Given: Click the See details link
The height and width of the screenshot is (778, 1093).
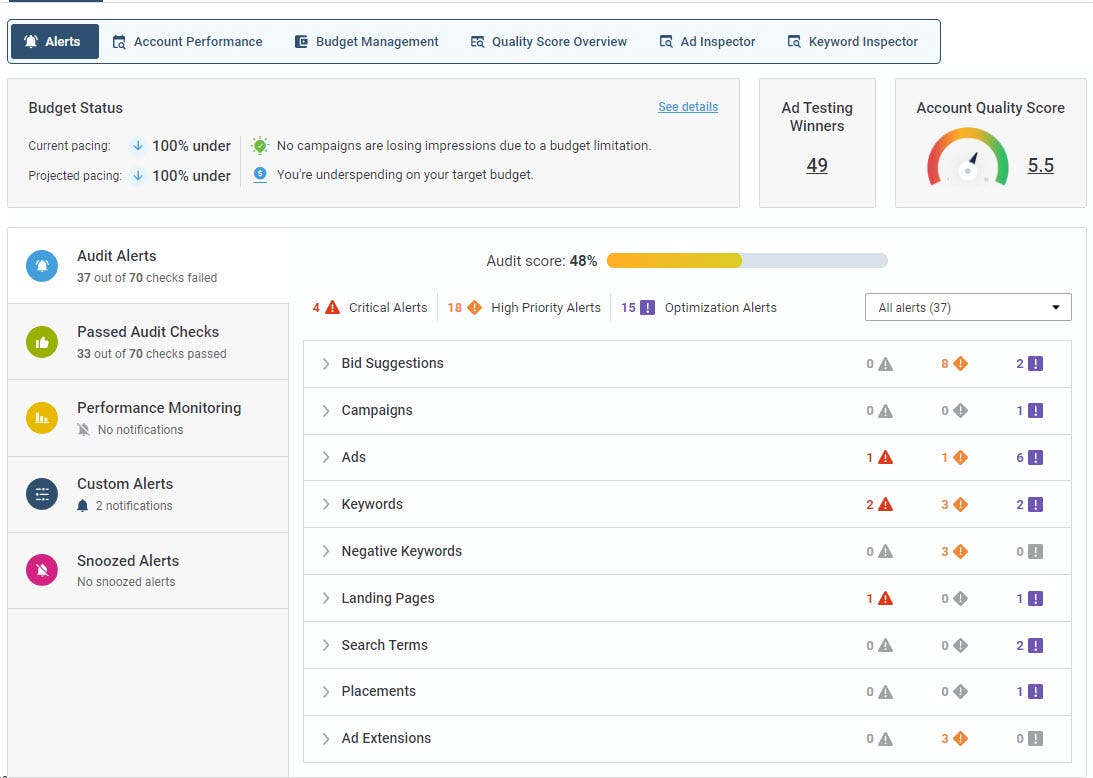Looking at the screenshot, I should pos(688,107).
